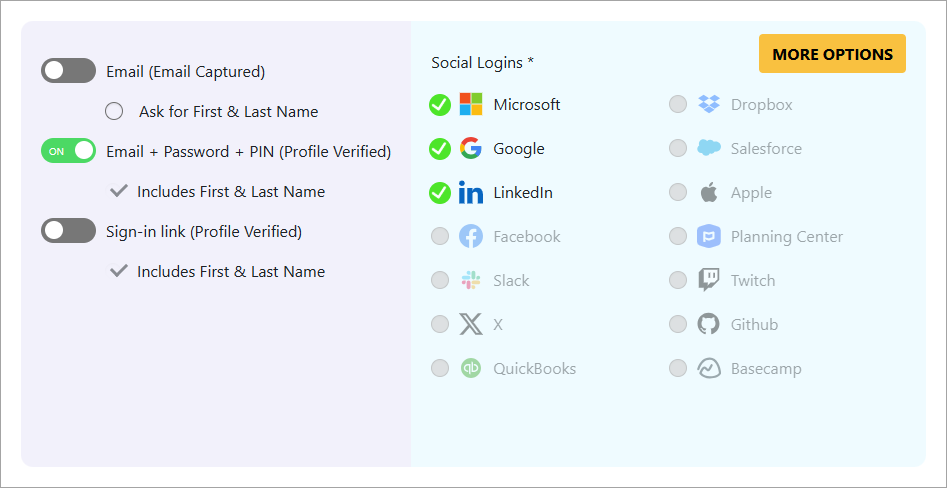Click the Planning Center label
This screenshot has width=947, height=488.
point(786,237)
